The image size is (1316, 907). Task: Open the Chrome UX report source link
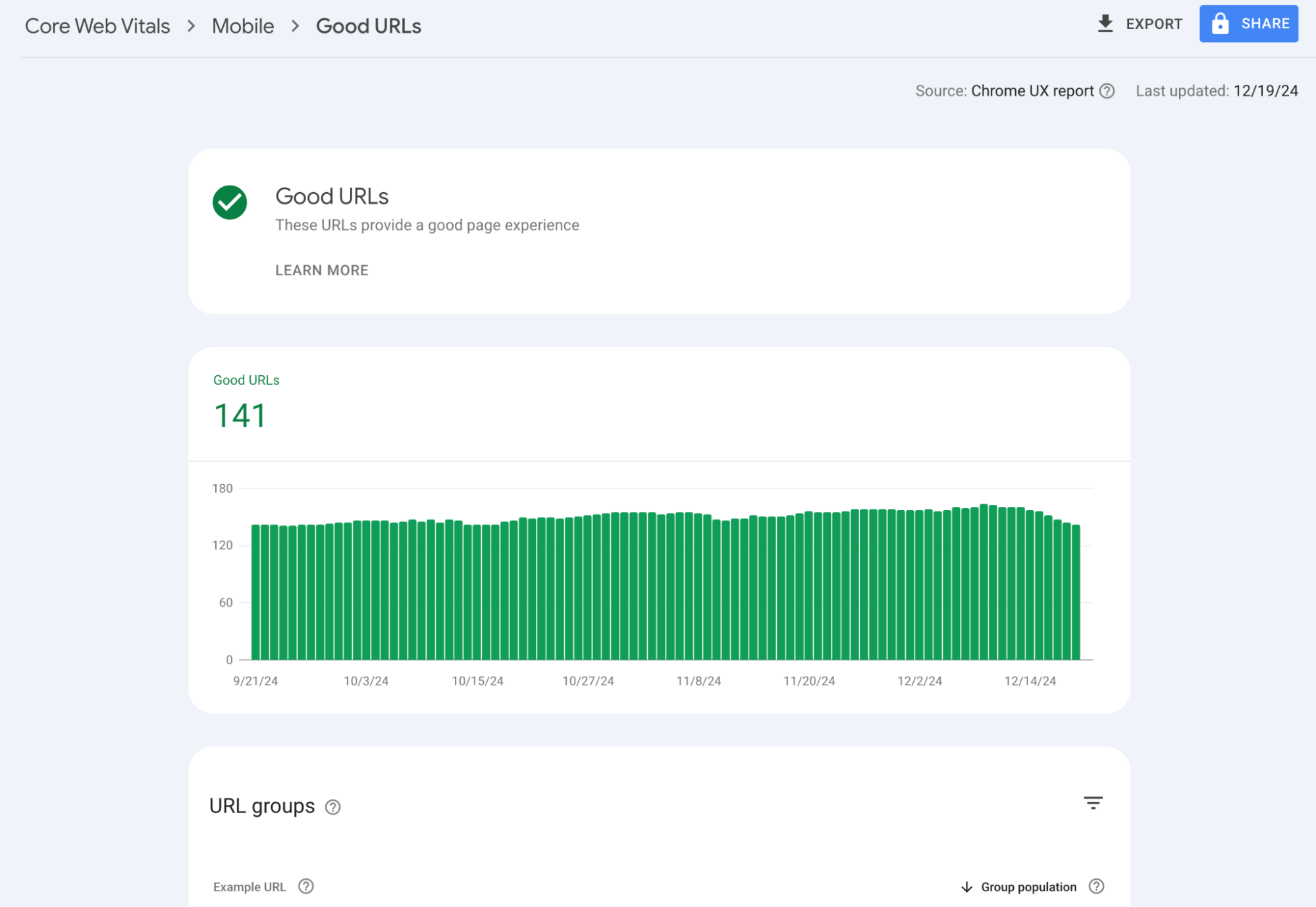(1034, 91)
